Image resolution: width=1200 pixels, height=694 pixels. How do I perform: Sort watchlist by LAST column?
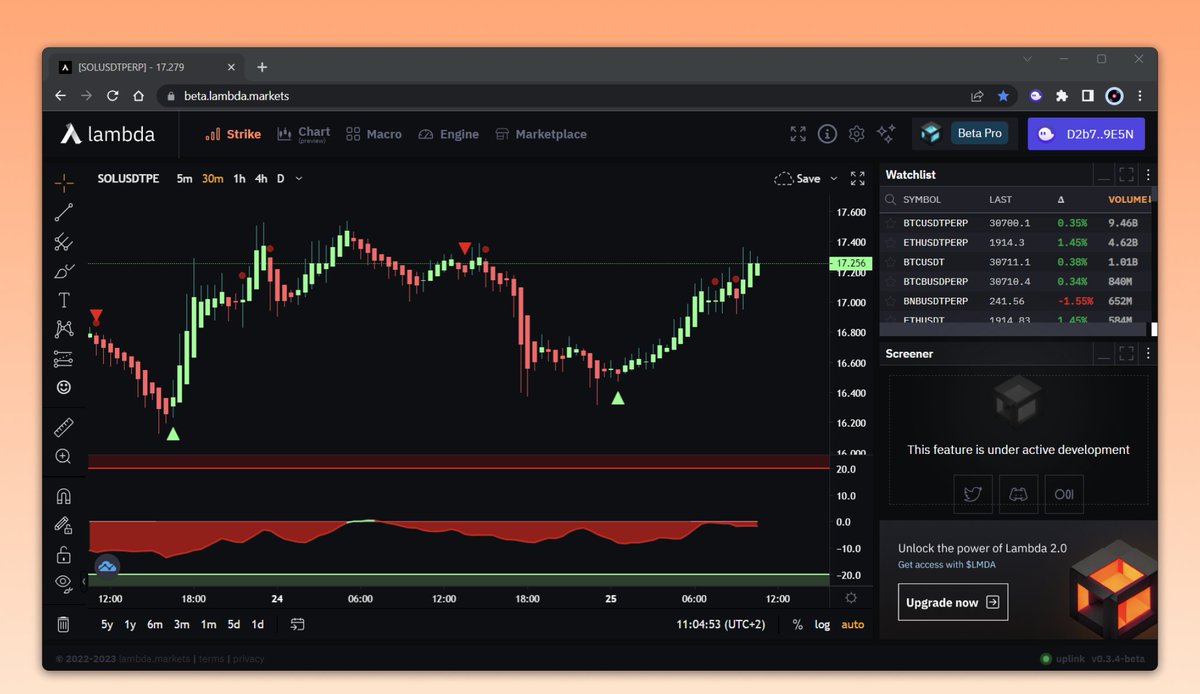coord(1000,200)
